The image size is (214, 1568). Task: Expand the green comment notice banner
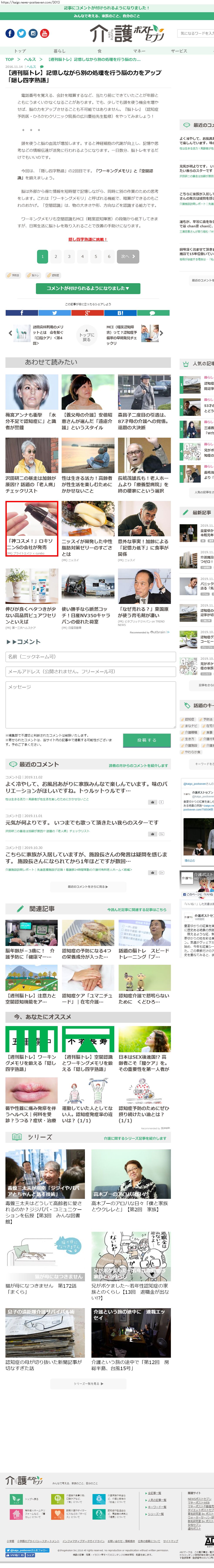88,288
